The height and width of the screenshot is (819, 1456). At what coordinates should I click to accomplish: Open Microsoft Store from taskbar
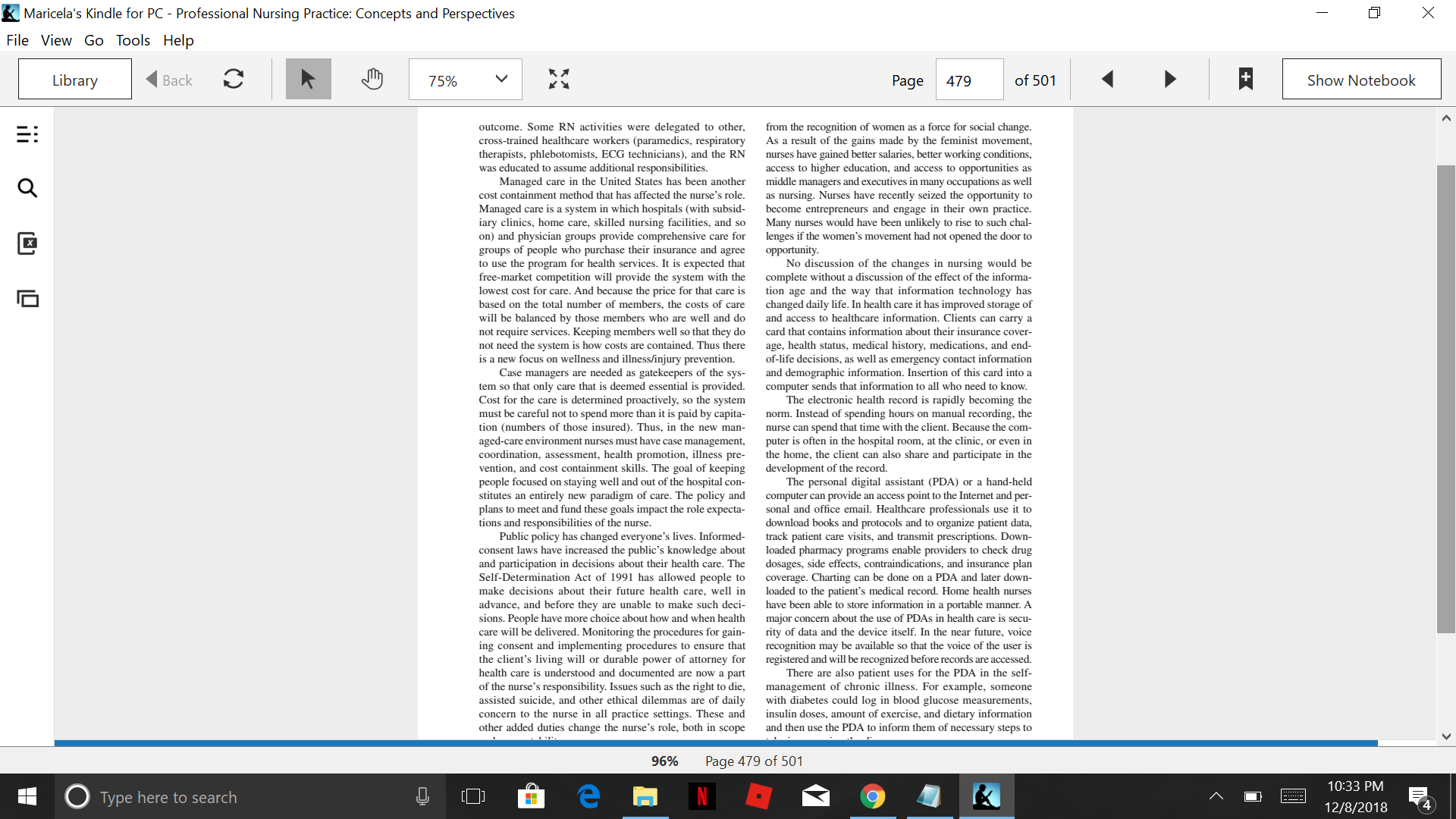point(531,796)
